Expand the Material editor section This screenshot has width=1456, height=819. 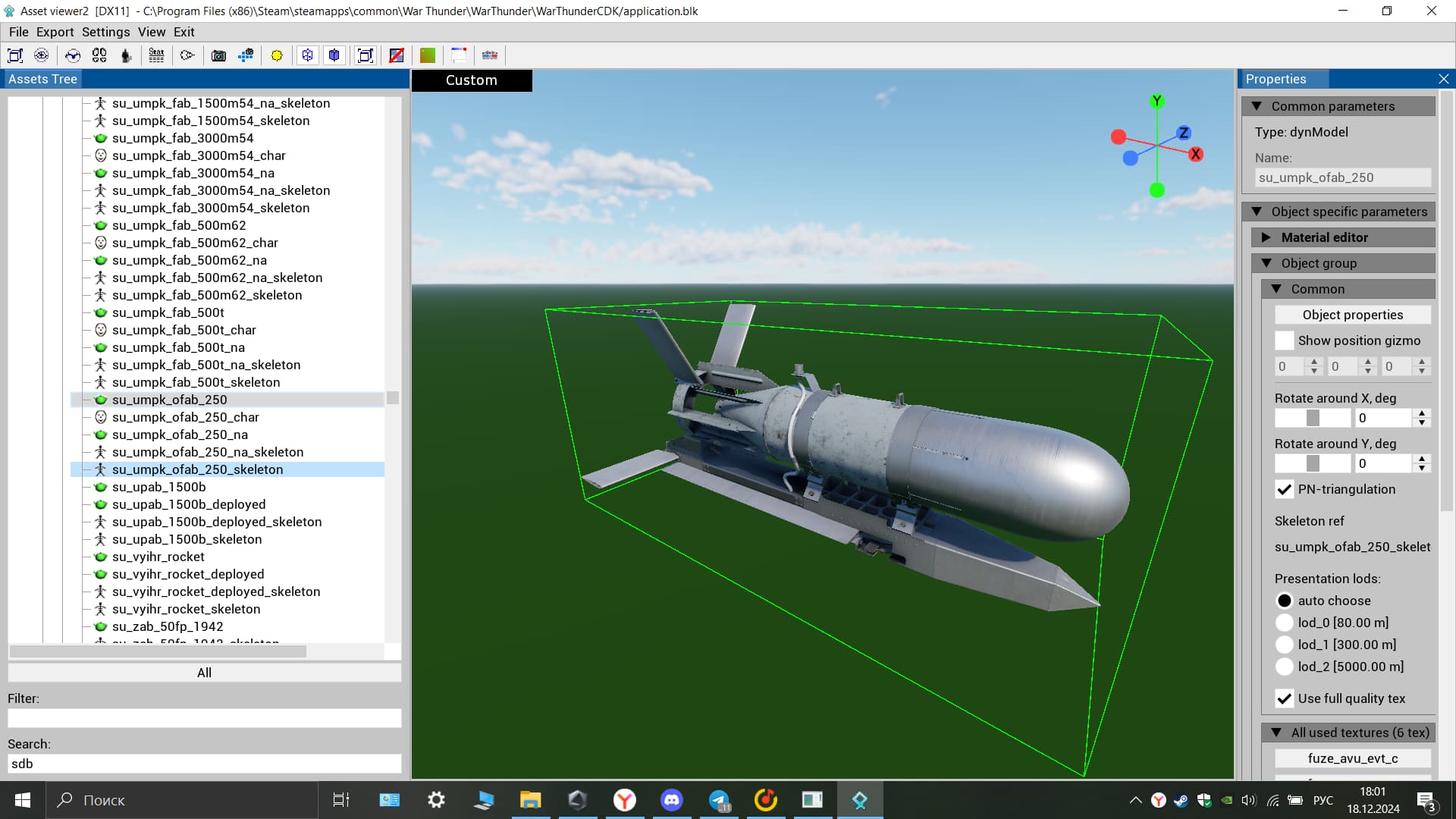click(x=1343, y=237)
